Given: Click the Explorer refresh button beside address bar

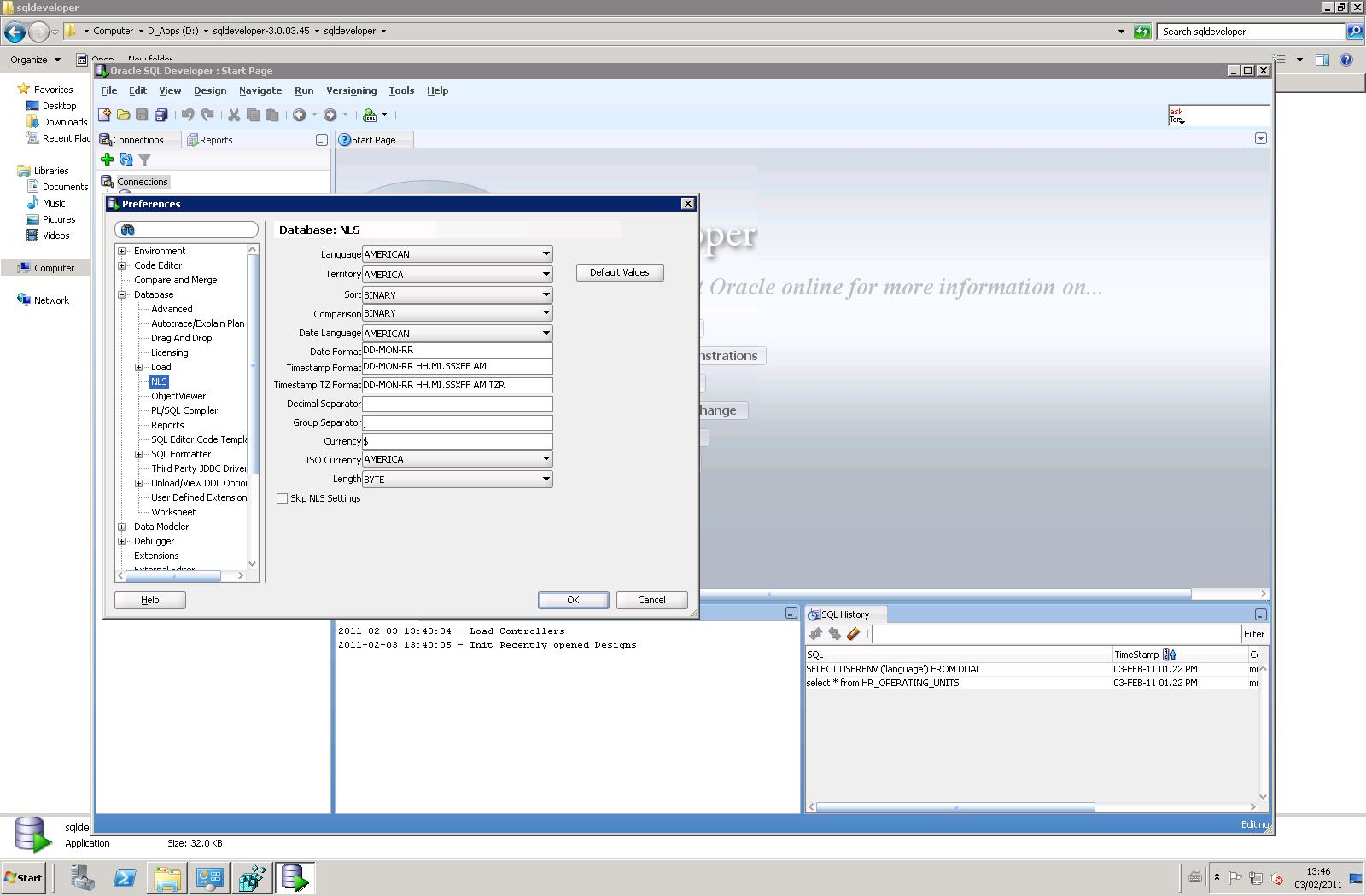Looking at the screenshot, I should coord(1142,32).
